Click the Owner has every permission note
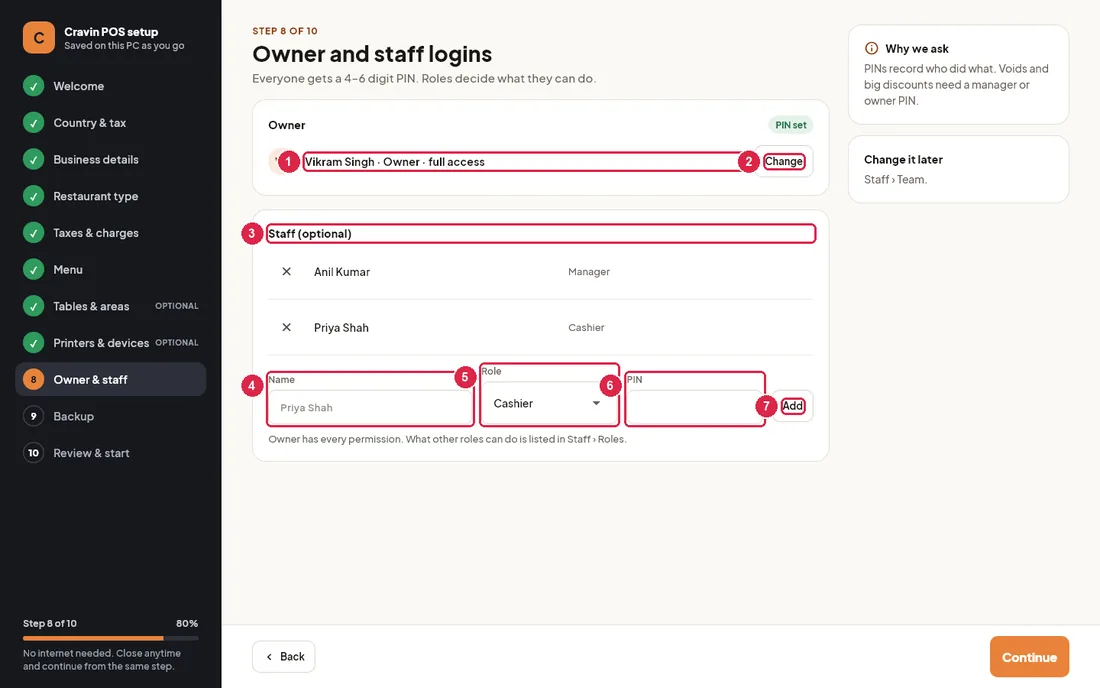Image resolution: width=1100 pixels, height=688 pixels. 447,439
